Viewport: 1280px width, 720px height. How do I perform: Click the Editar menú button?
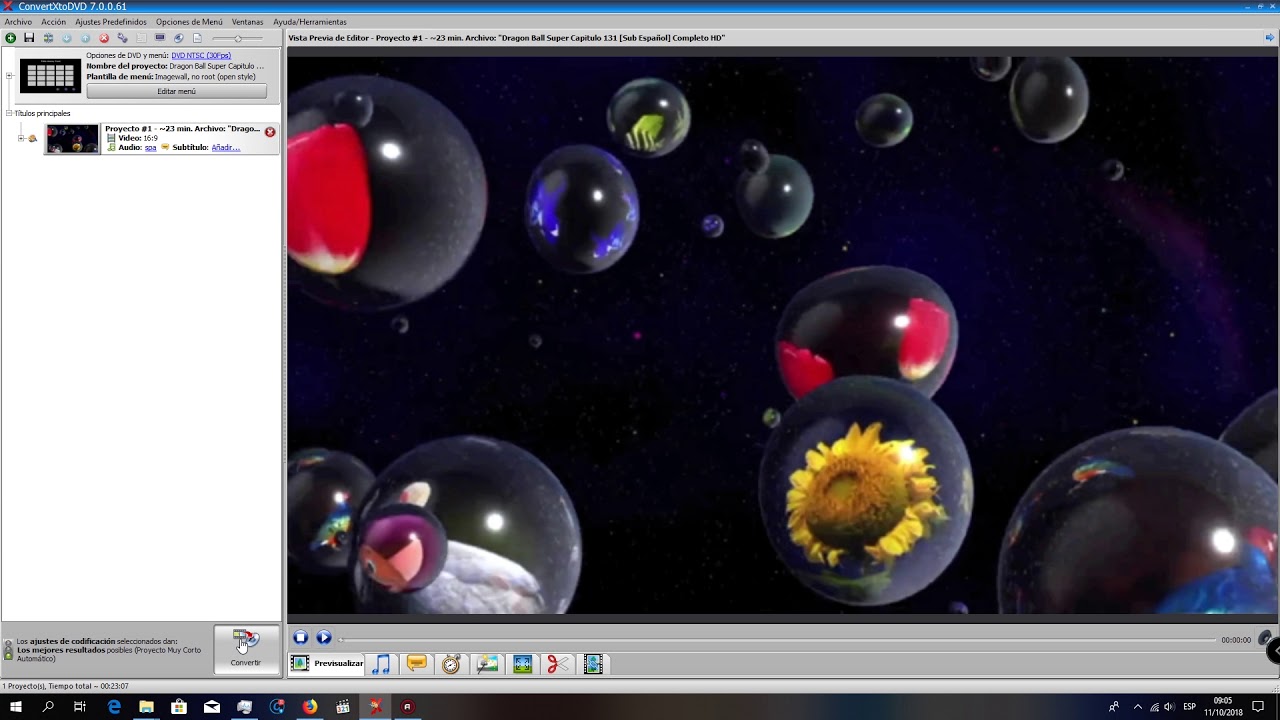[x=177, y=91]
